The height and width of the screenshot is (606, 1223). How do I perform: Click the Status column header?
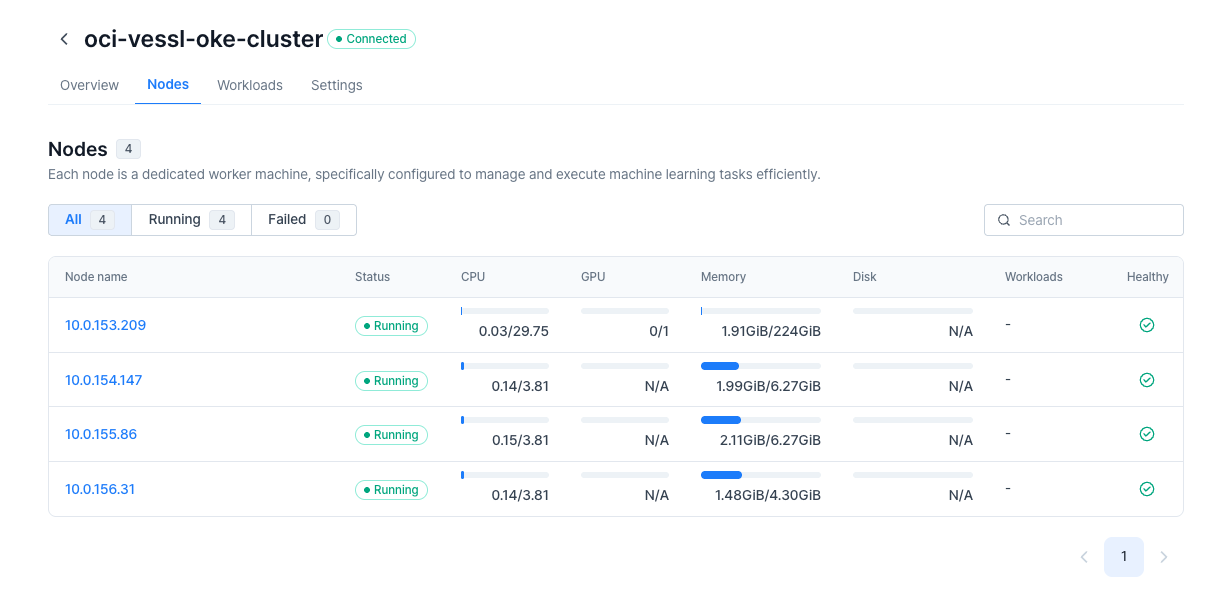coord(372,277)
